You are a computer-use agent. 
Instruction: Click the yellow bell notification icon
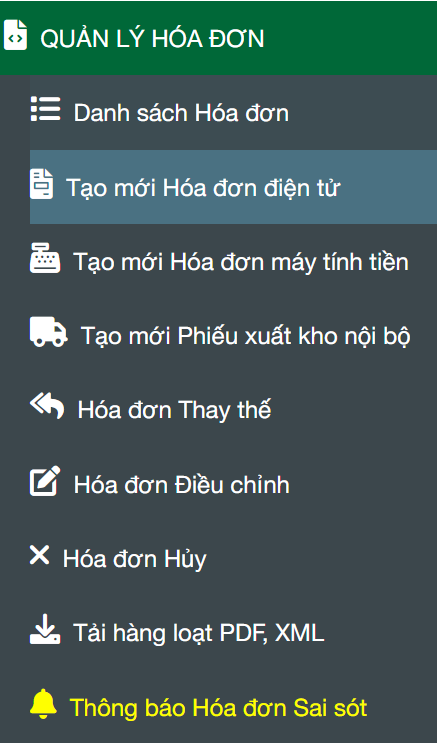point(44,704)
